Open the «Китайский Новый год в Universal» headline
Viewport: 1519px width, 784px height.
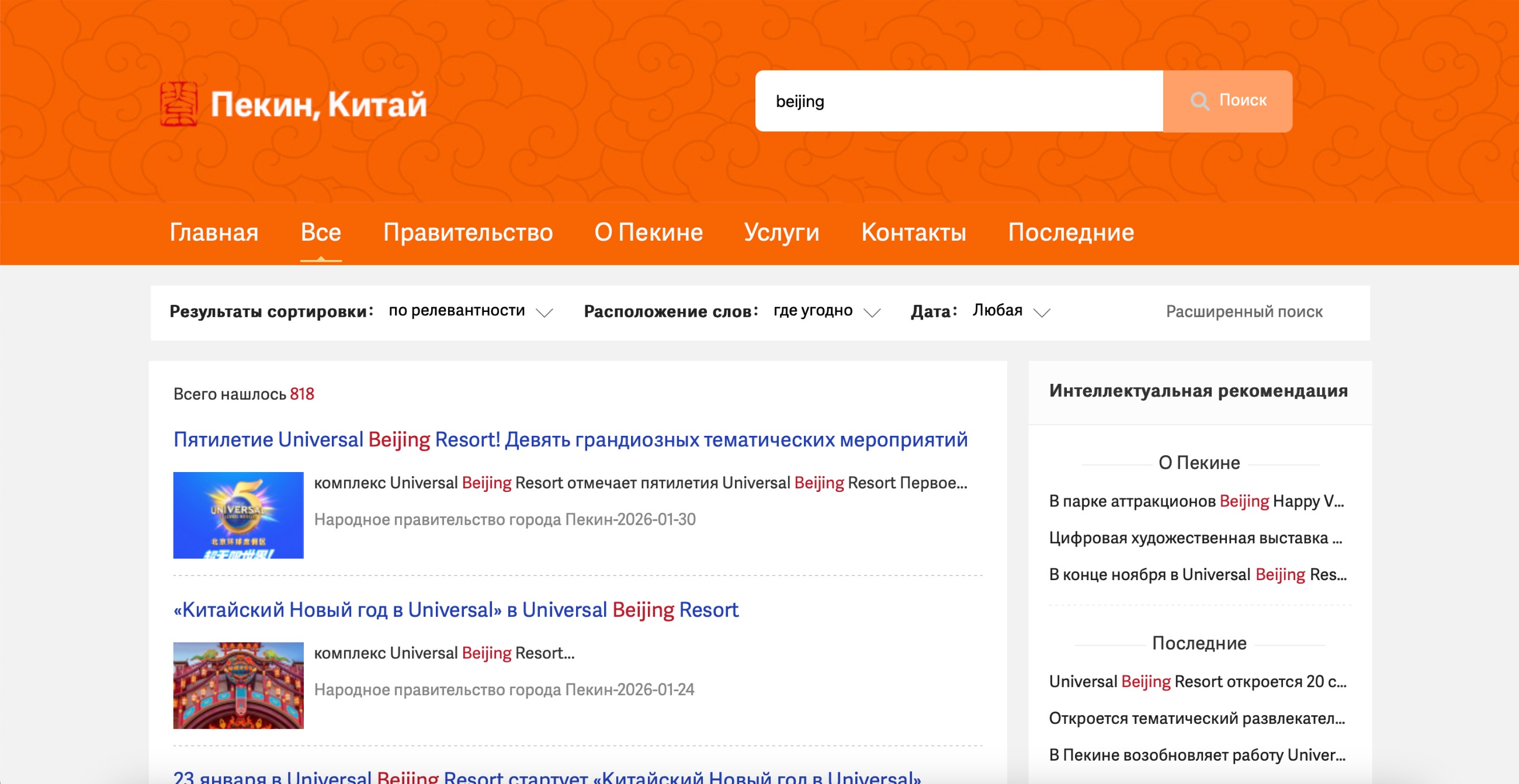click(x=455, y=609)
